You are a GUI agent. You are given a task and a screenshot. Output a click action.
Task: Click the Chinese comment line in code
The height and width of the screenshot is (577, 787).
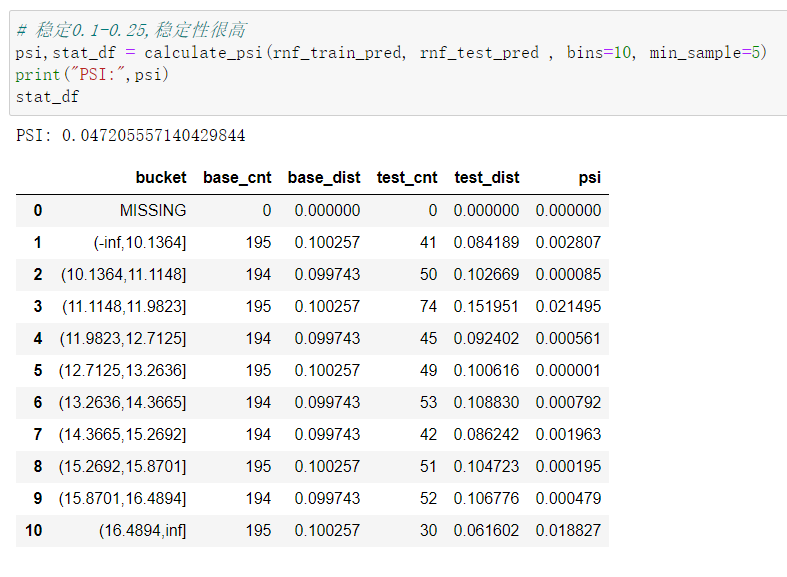click(x=131, y=30)
